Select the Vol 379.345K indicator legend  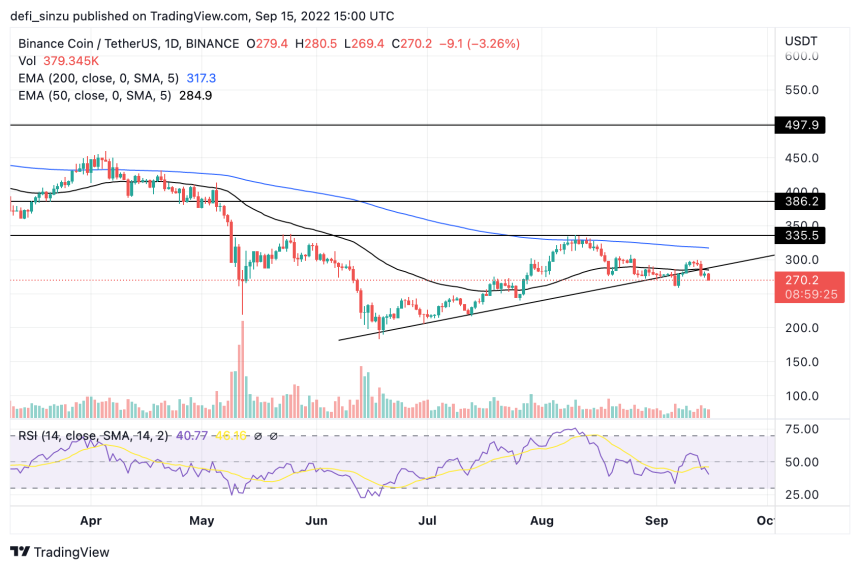(59, 61)
